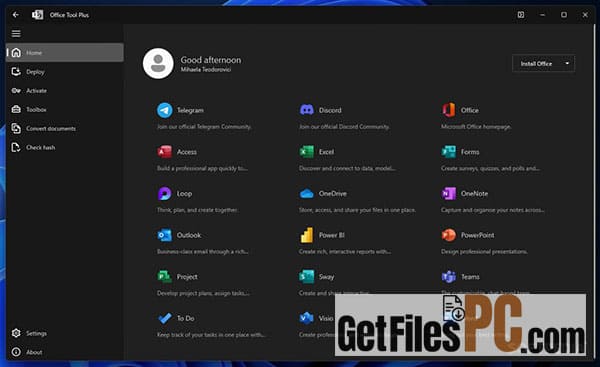The width and height of the screenshot is (600, 367).
Task: Open the Toolbox page
Action: coord(65,109)
